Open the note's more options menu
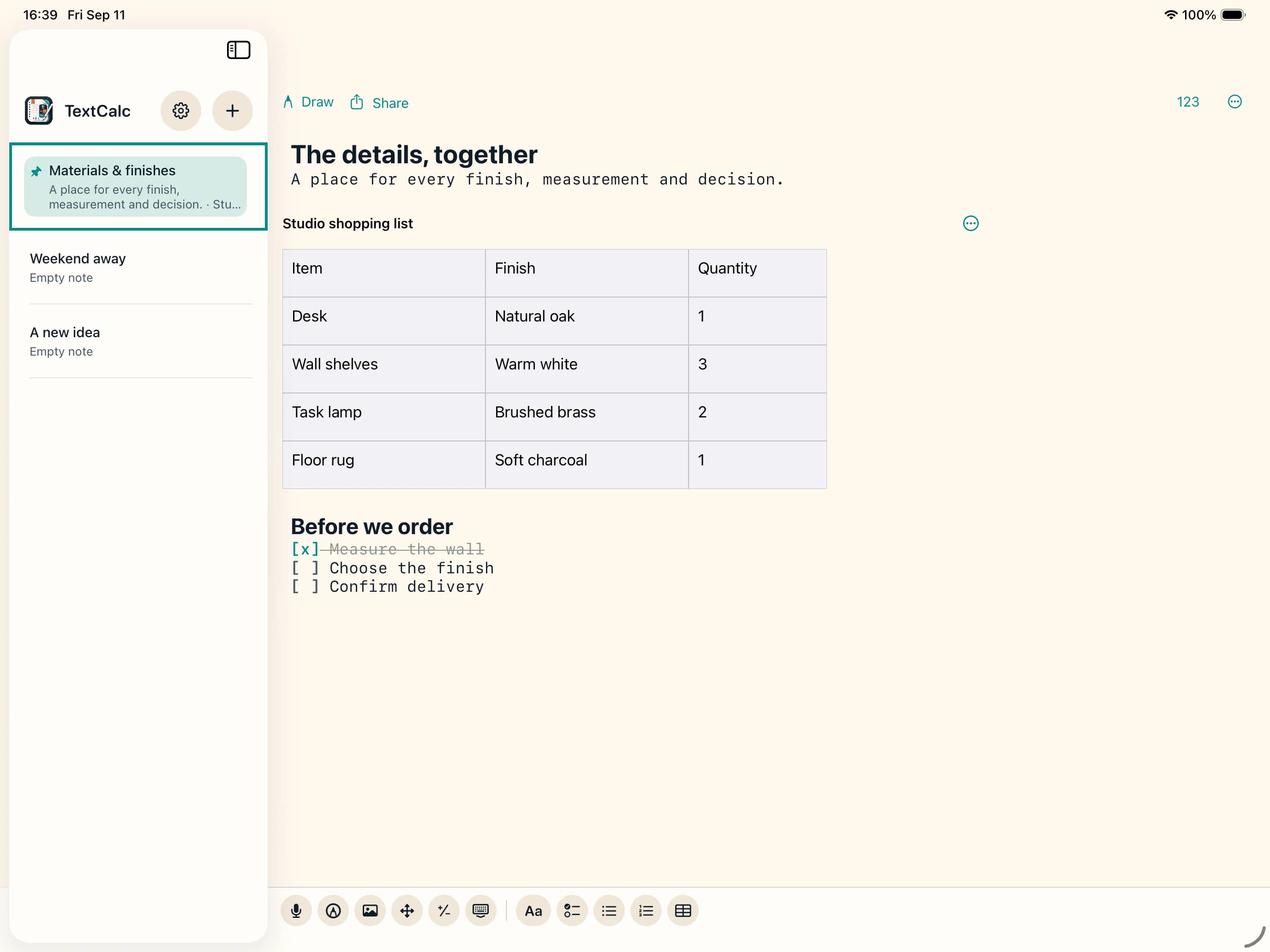Screen dimensions: 1270x952 [x=1234, y=101]
